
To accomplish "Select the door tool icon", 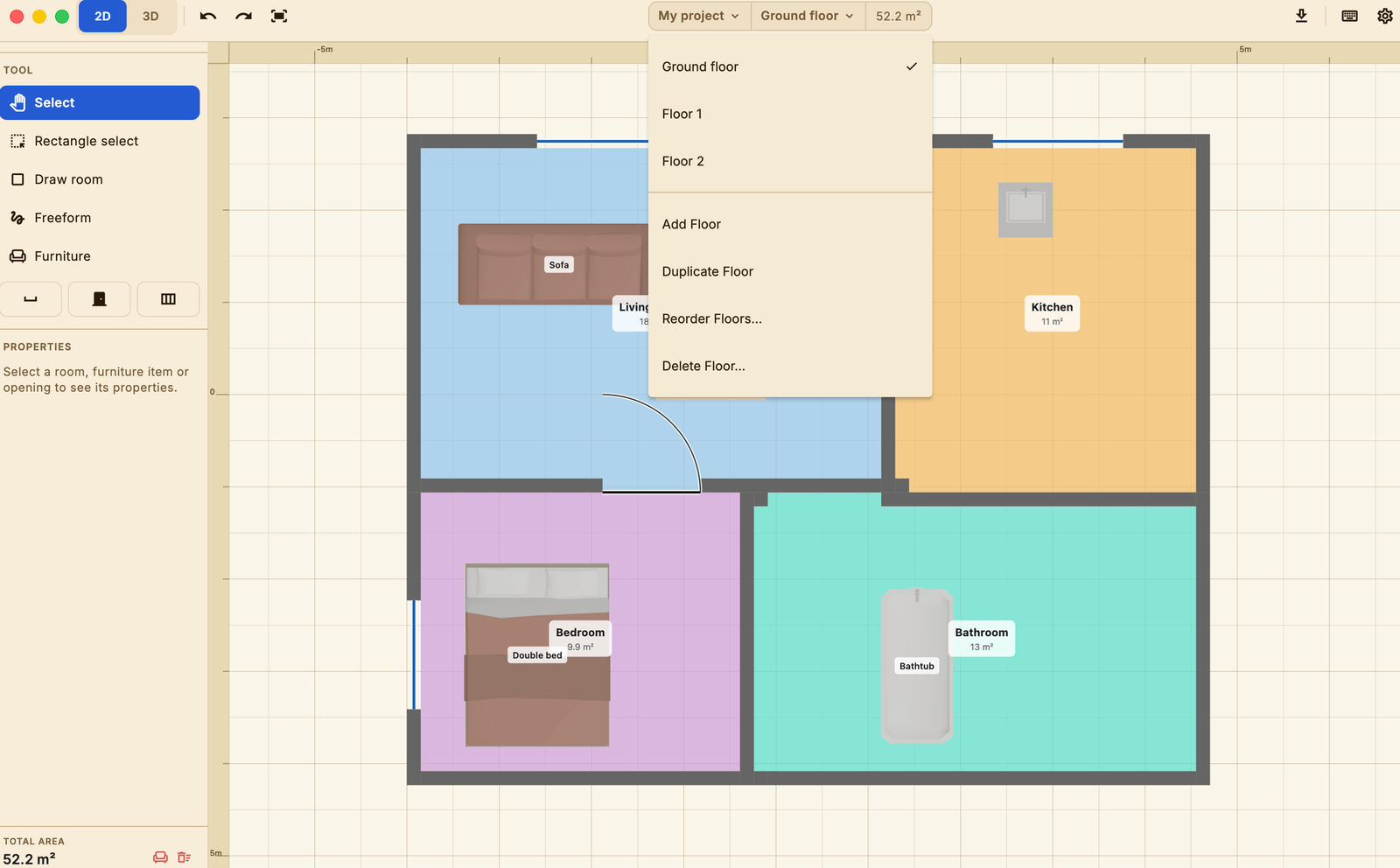I will 100,299.
